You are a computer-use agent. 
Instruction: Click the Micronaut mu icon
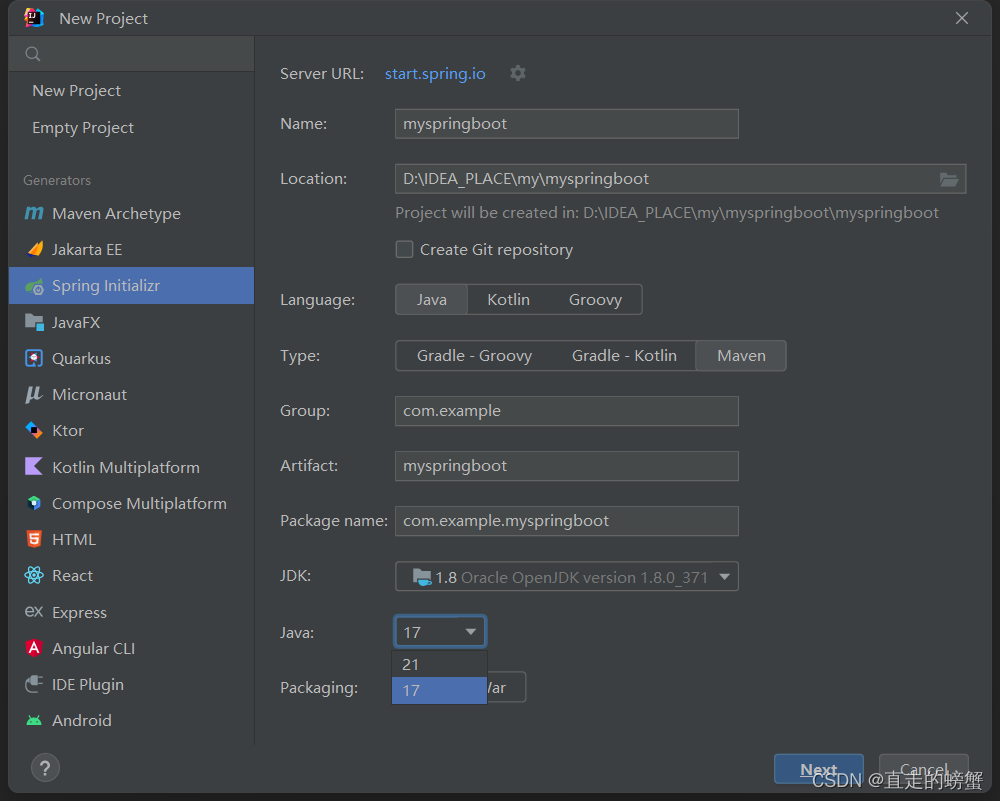[x=34, y=395]
